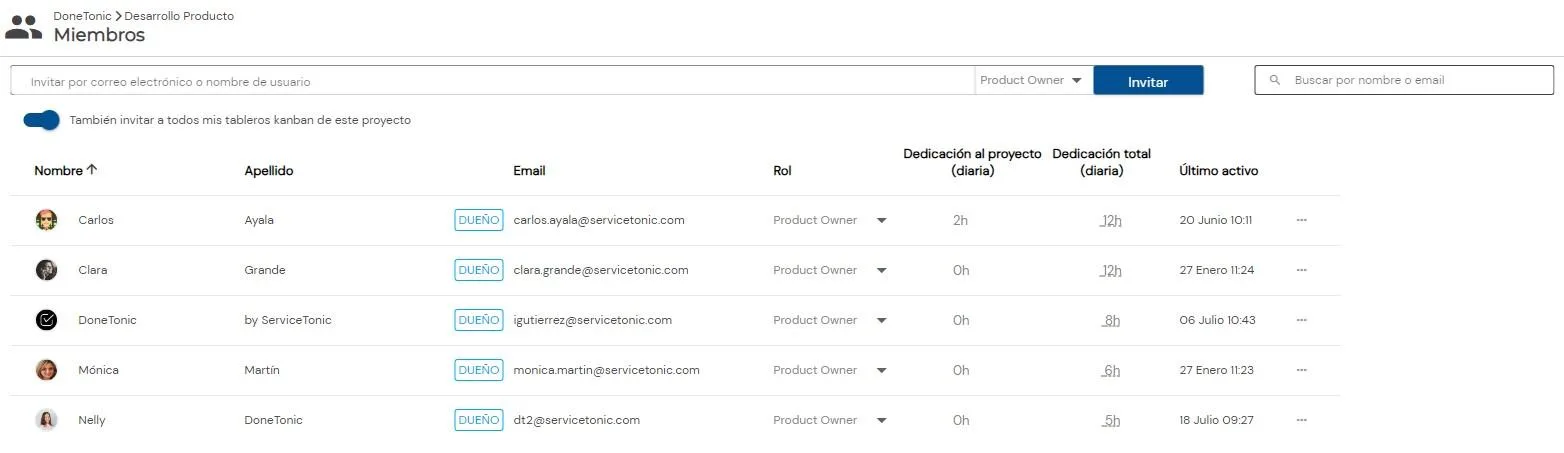Open the three-dot menu for Clara
The height and width of the screenshot is (453, 1564).
[1301, 270]
